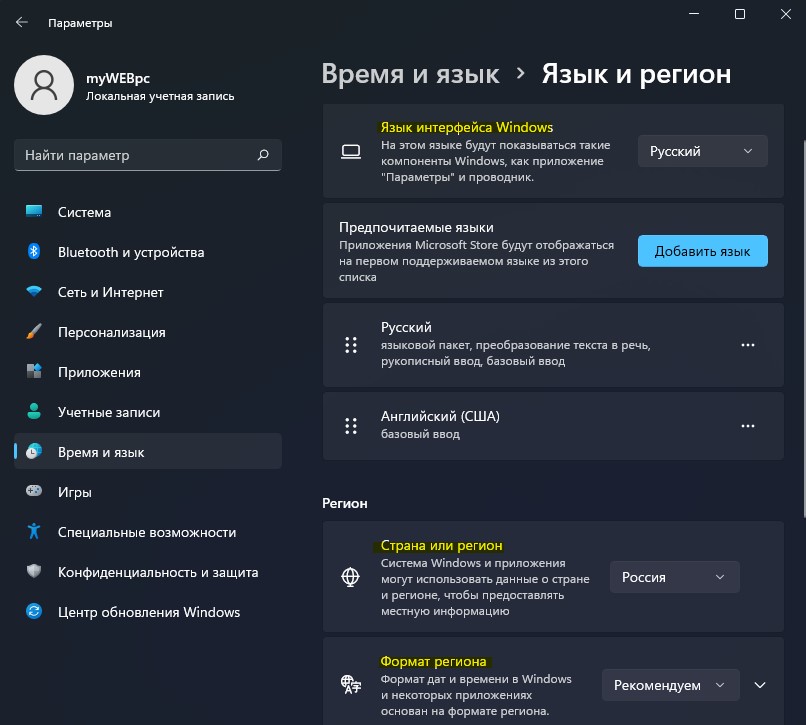806x725 pixels.
Task: Open Игры settings category
Action: click(x=148, y=492)
